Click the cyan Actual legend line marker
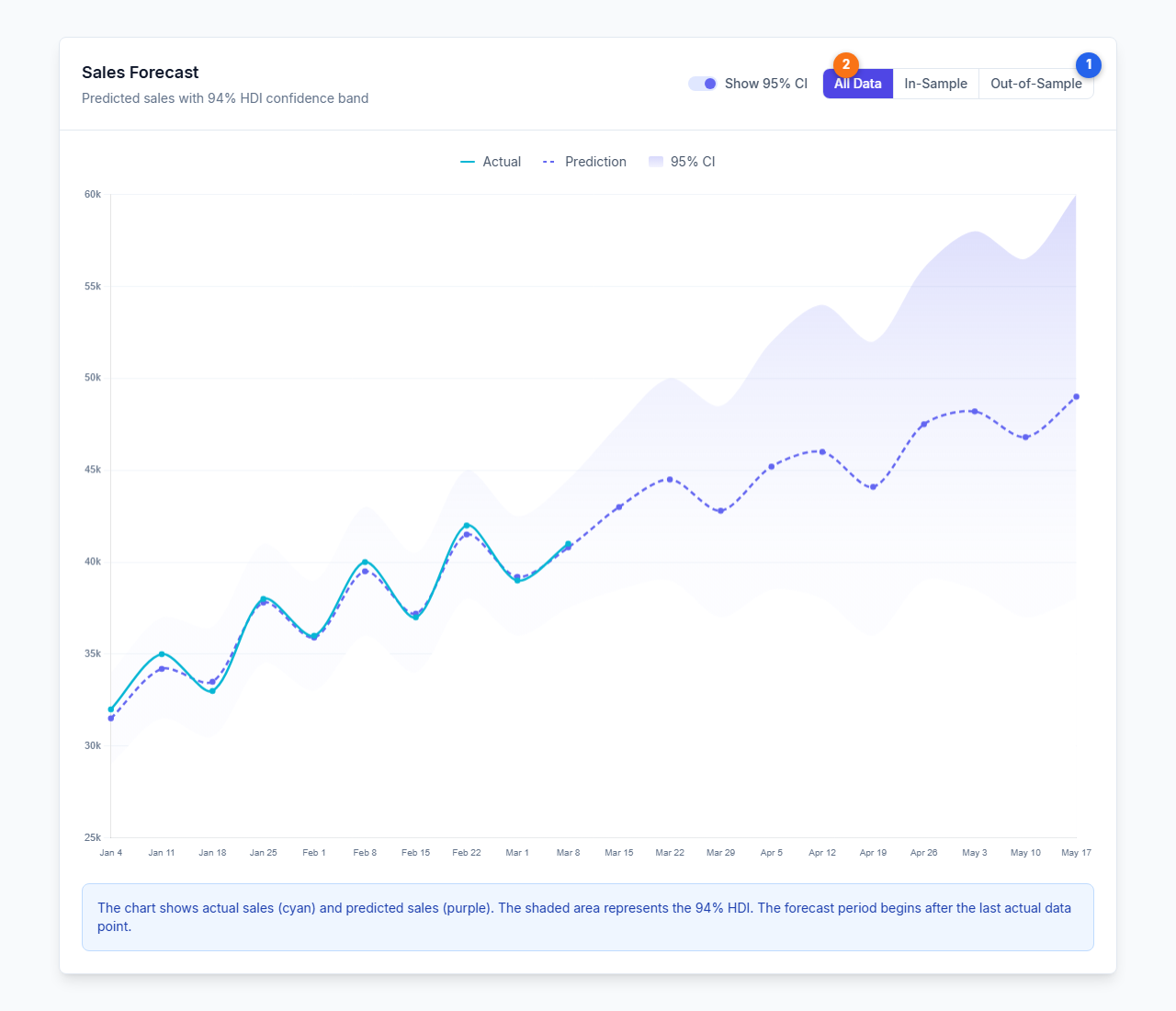 click(x=468, y=162)
